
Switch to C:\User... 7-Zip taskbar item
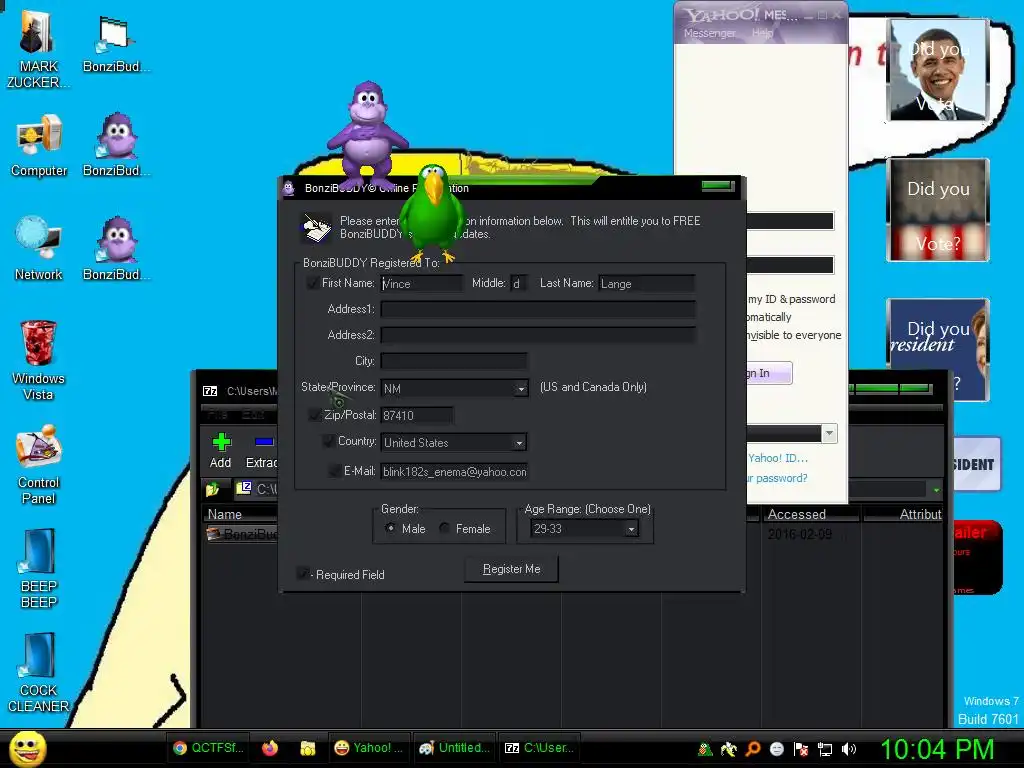(540, 748)
